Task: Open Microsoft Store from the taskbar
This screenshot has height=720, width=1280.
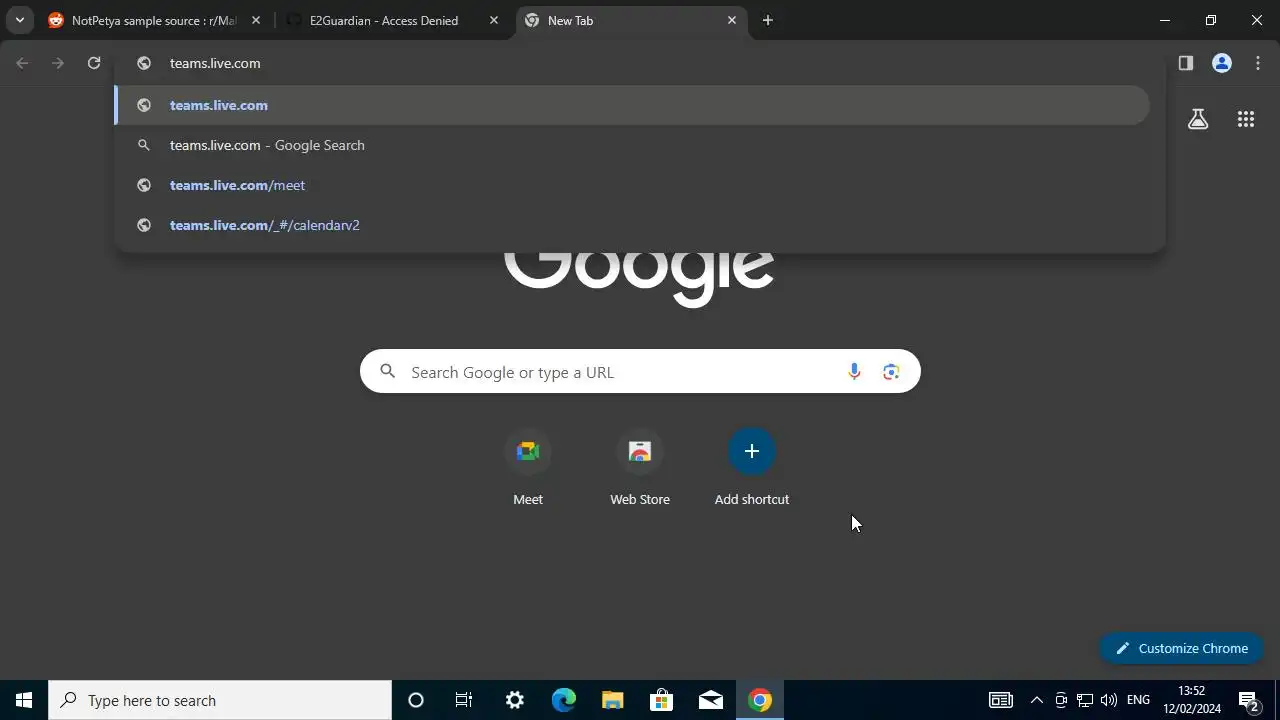Action: coord(661,700)
